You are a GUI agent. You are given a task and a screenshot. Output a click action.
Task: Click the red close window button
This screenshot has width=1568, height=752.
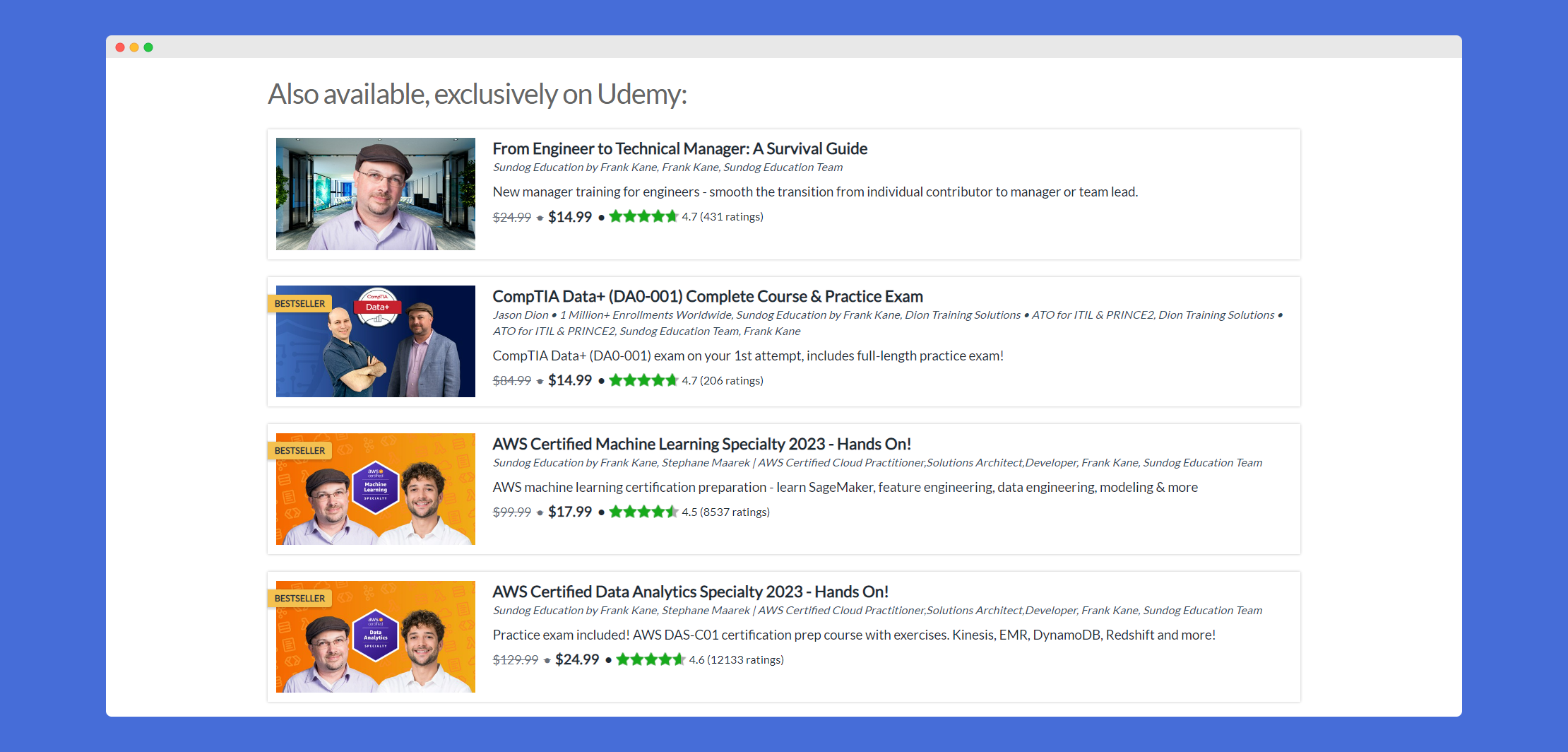pos(120,47)
